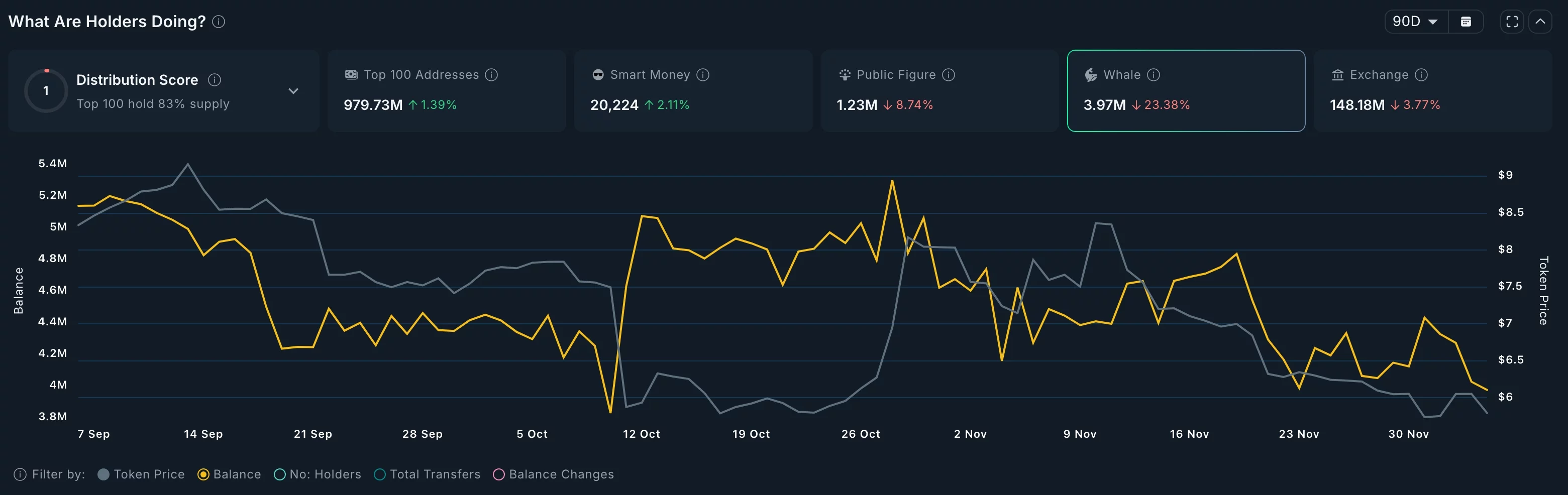The image size is (1568, 495).
Task: Open the calendar date picker icon
Action: (x=1467, y=21)
